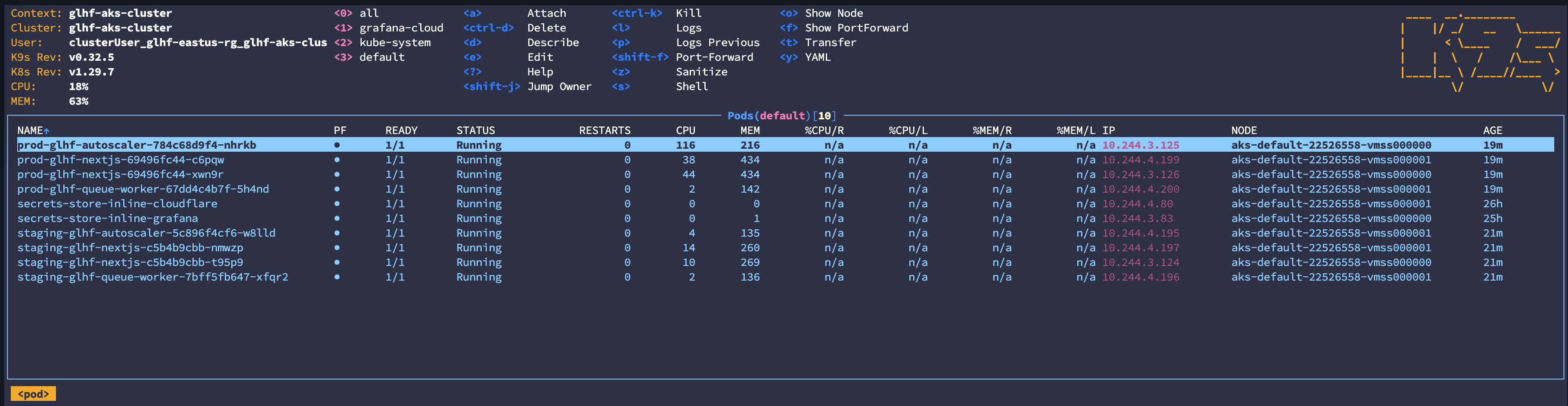Click the <pod> breadcrumb label

coord(34,394)
